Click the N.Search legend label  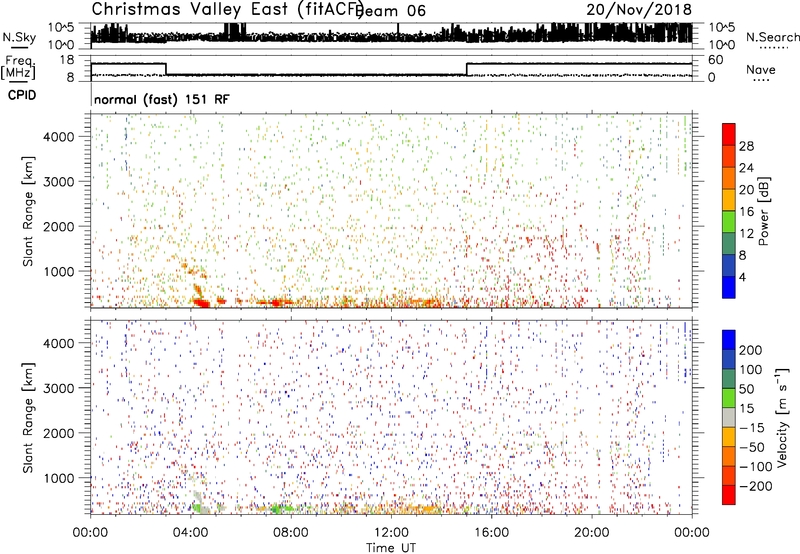click(772, 37)
